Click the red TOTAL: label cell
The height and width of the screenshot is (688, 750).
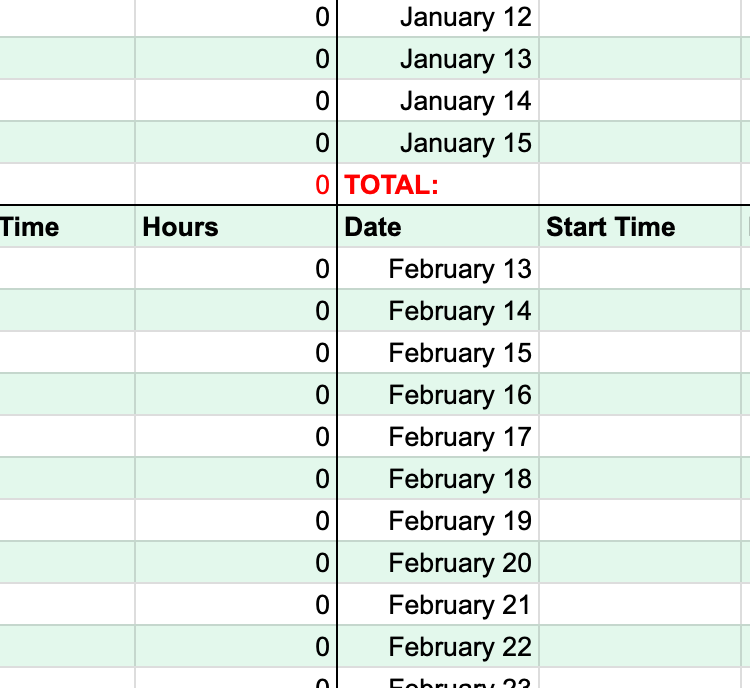point(440,185)
